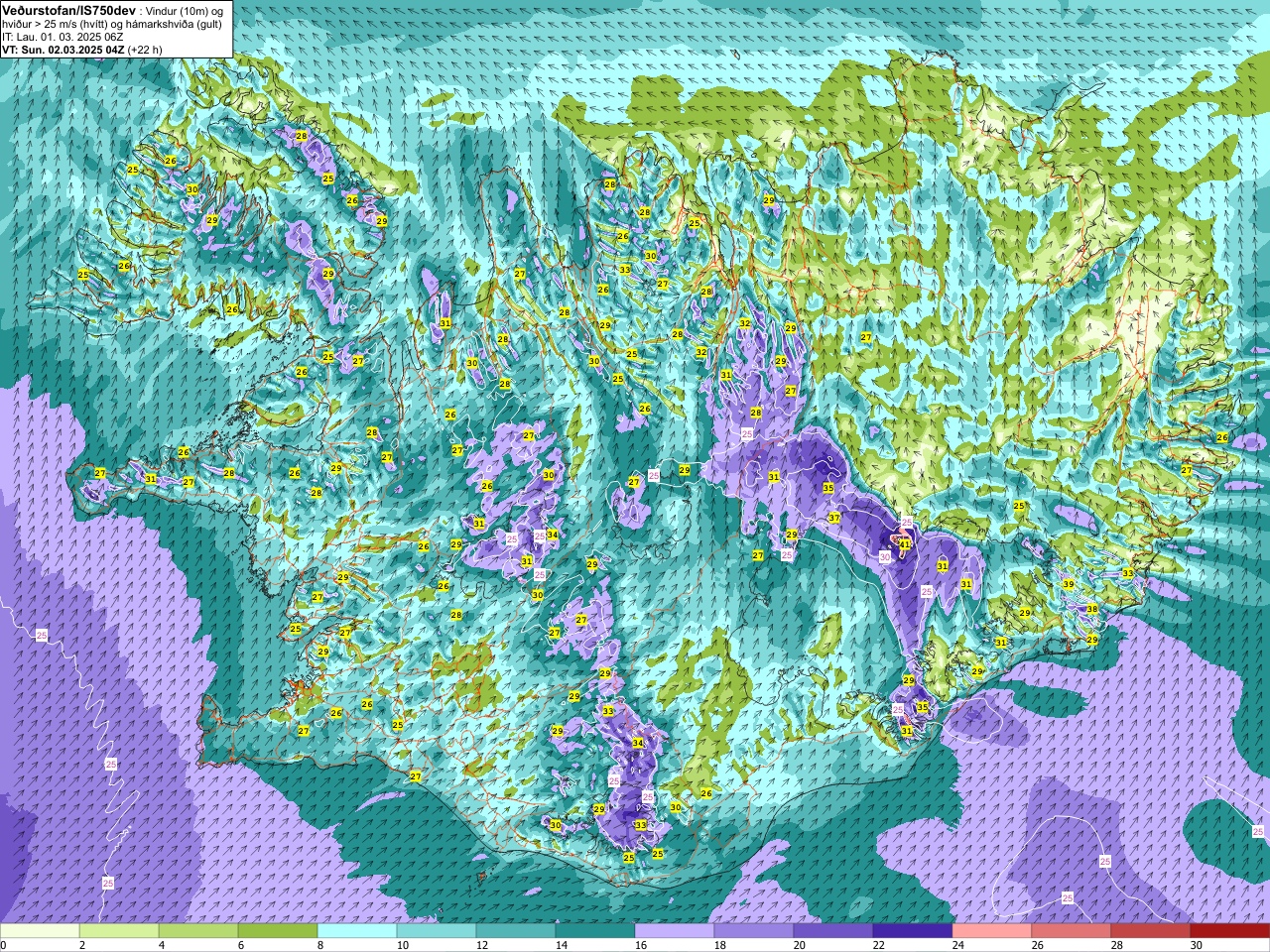This screenshot has height=952, width=1270.
Task: Click the 'VT: Sun. 02.03.2025 04Z' line
Action: (x=62, y=49)
